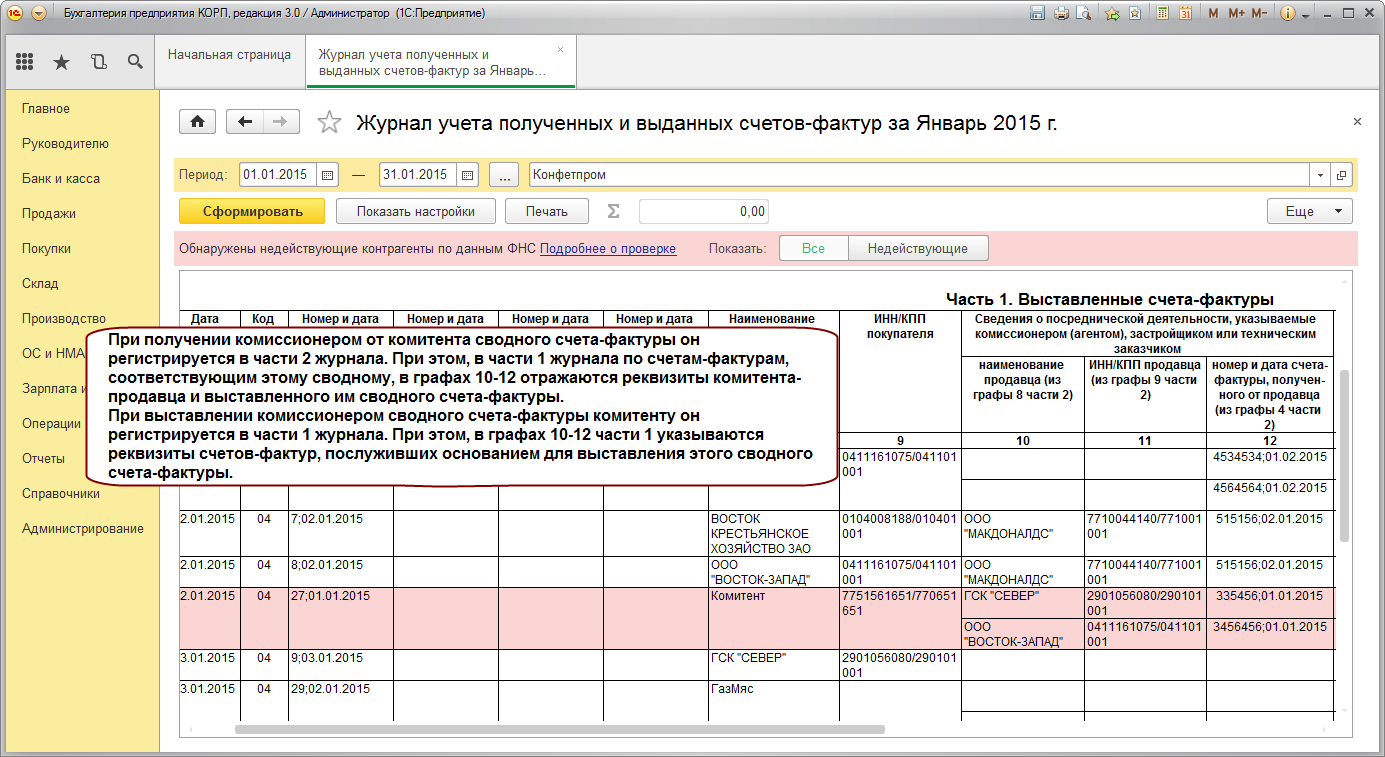Click the M+ memory add button
1385x757 pixels.
click(x=1236, y=14)
